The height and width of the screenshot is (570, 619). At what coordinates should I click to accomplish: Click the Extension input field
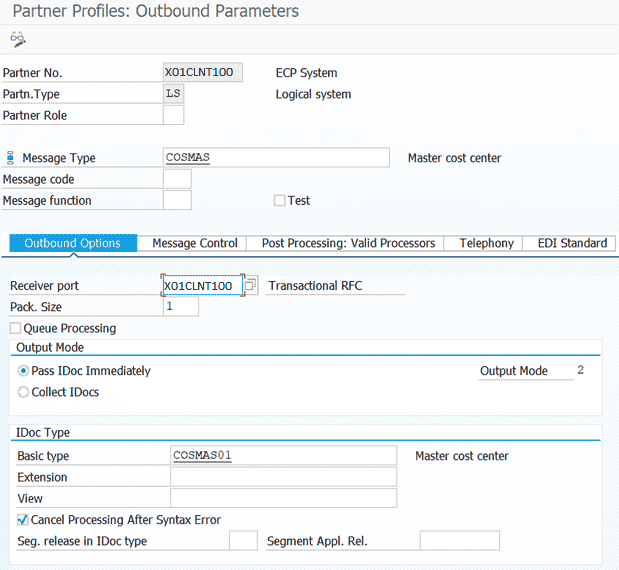284,477
